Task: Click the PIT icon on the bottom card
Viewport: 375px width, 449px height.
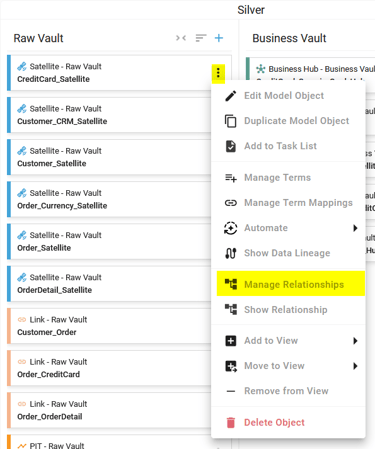Action: 22,446
